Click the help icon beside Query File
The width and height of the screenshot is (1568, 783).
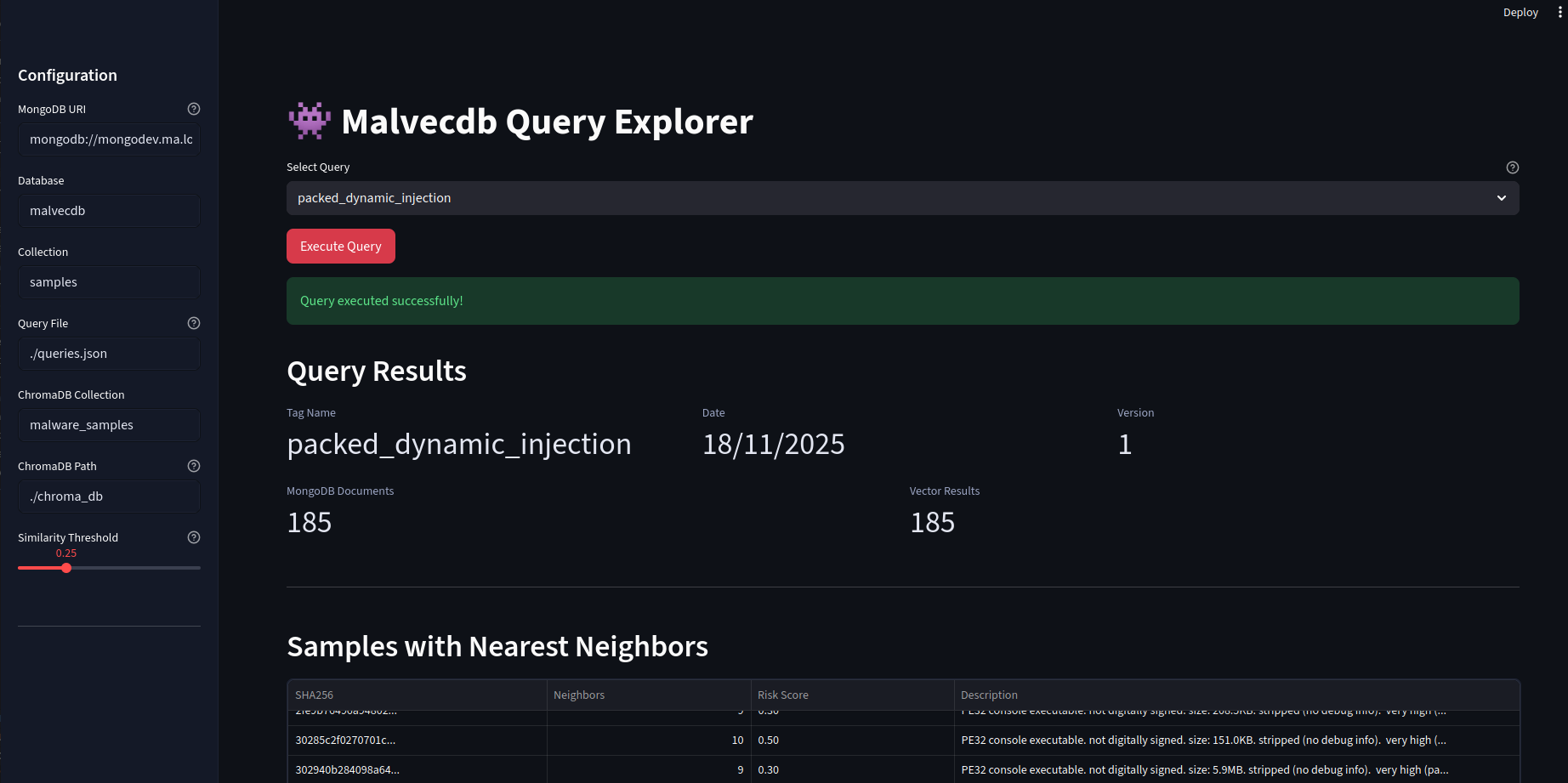coord(193,323)
